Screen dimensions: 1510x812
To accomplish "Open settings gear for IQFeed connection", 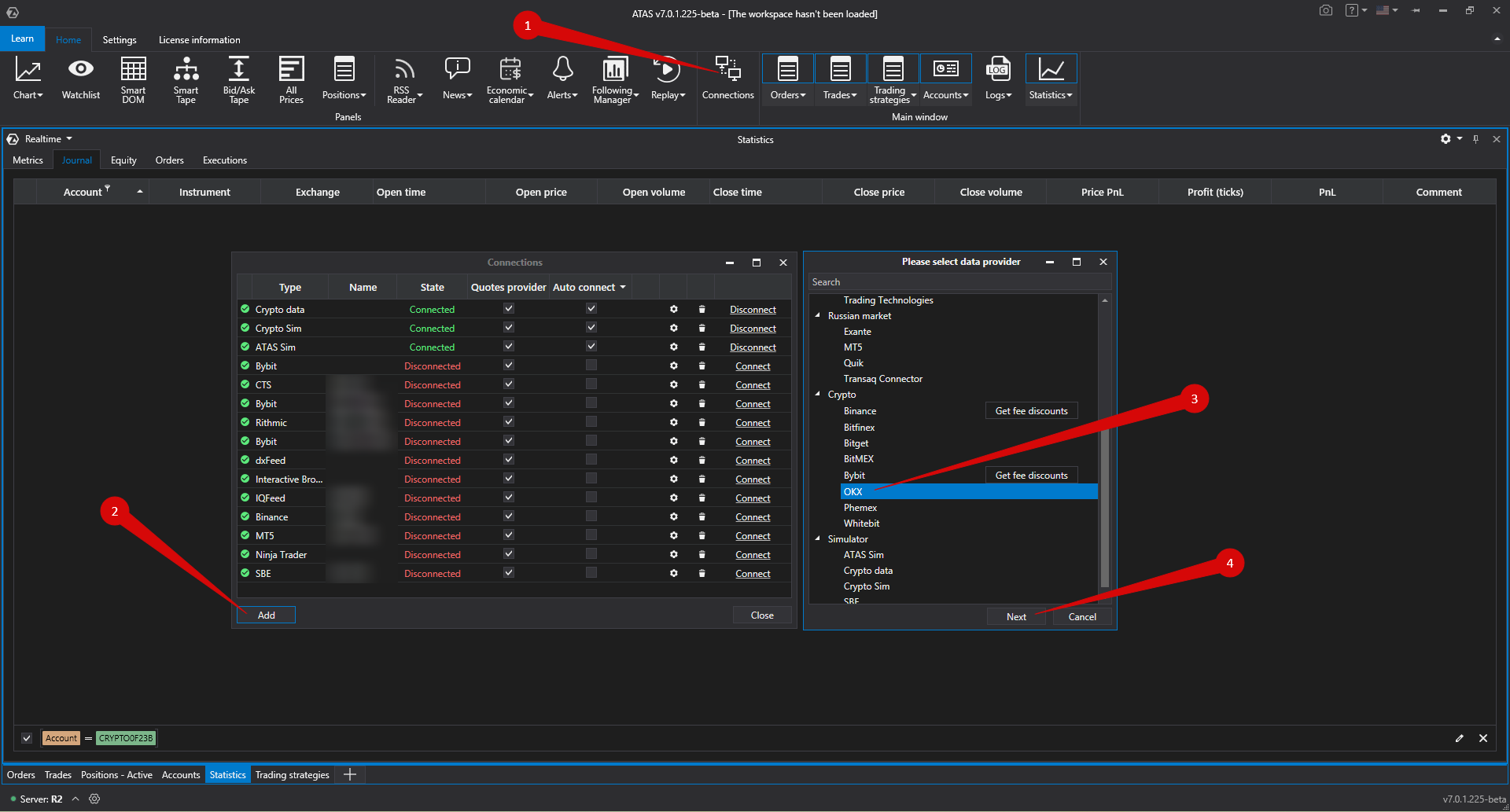I will click(x=674, y=498).
